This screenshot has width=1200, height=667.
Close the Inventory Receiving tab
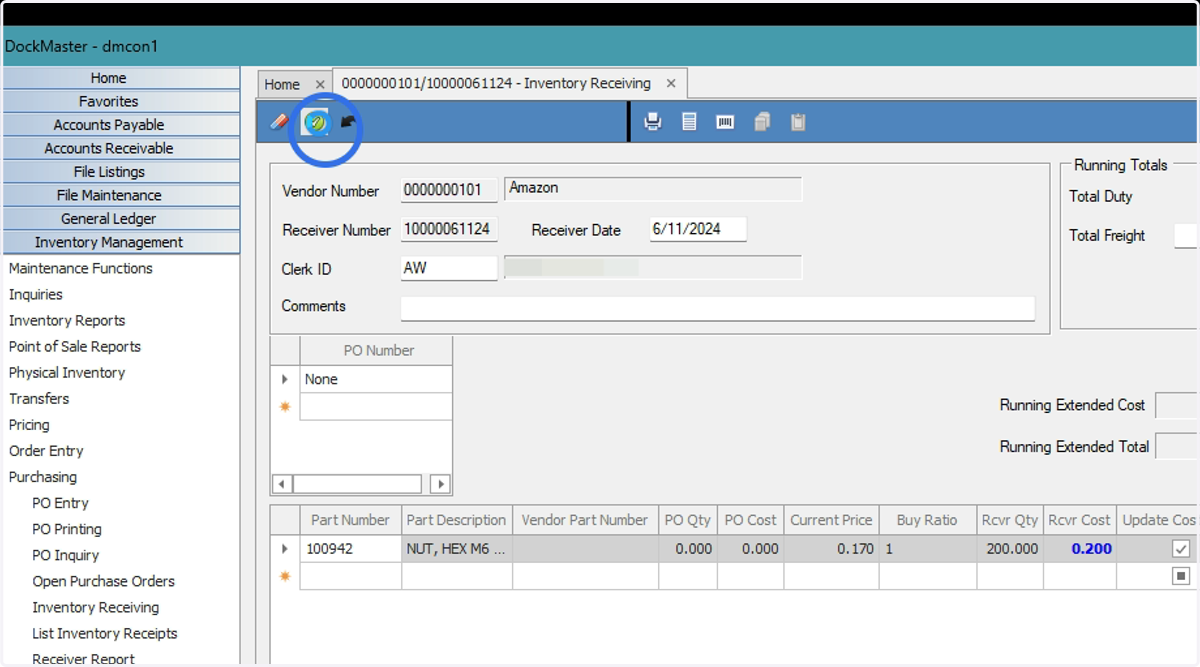pos(672,84)
